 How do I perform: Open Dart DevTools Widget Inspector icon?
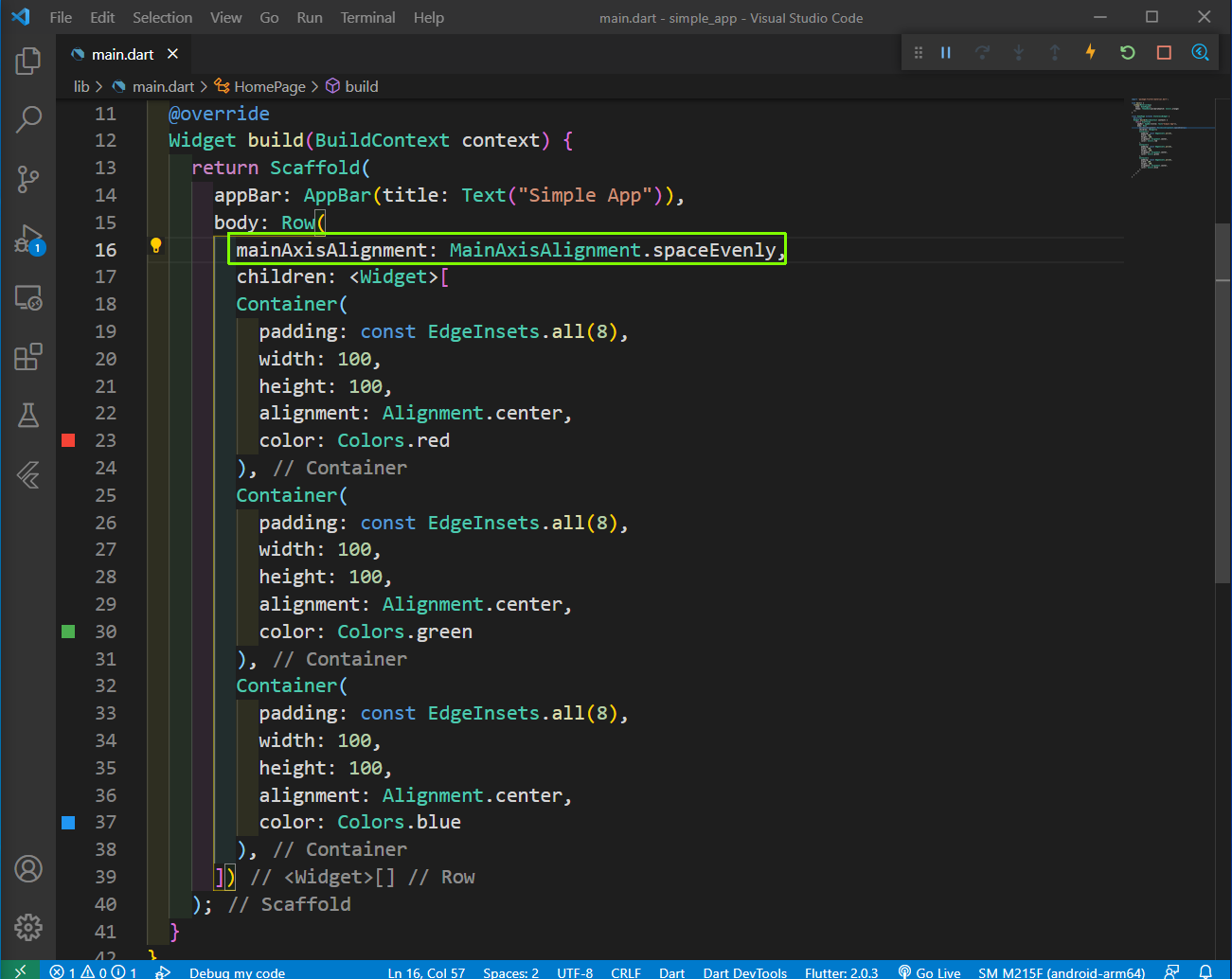[1200, 53]
